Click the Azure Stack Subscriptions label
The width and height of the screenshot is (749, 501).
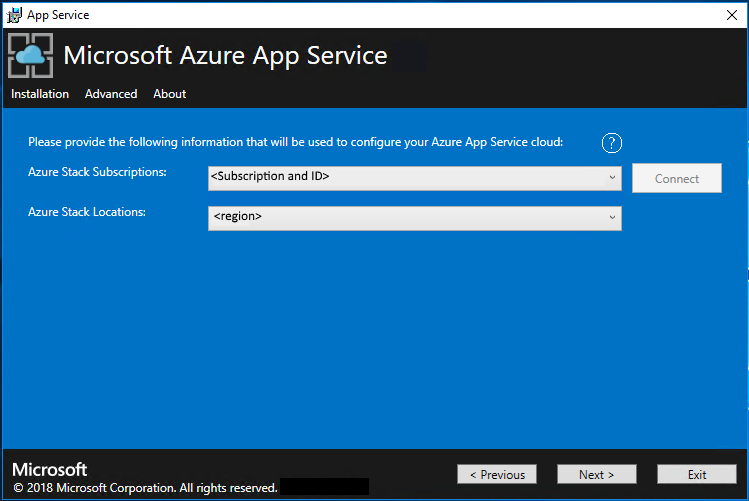tap(97, 172)
